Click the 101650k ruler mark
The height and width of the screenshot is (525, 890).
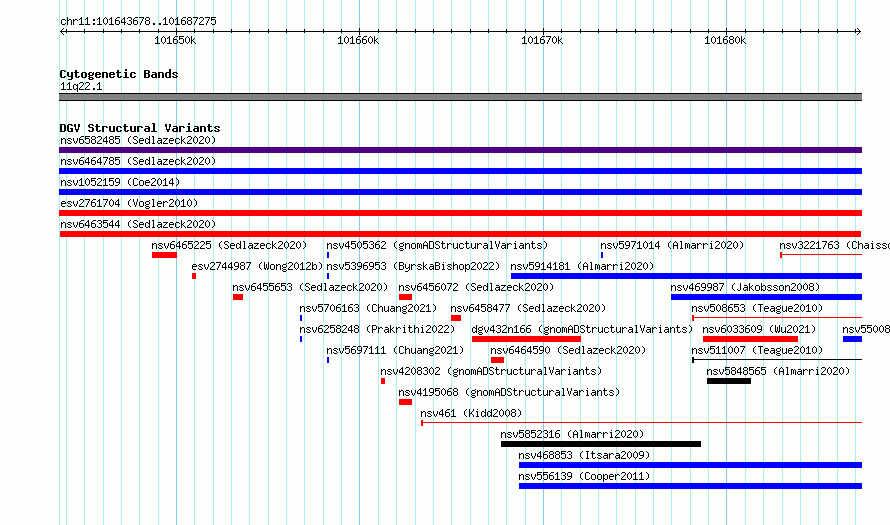pyautogui.click(x=175, y=40)
